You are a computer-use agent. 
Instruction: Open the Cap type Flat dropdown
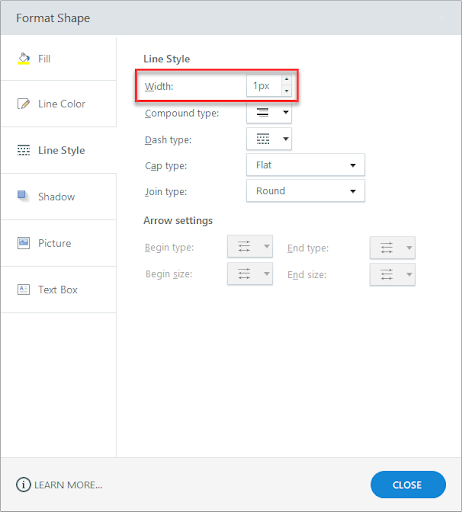[x=305, y=165]
